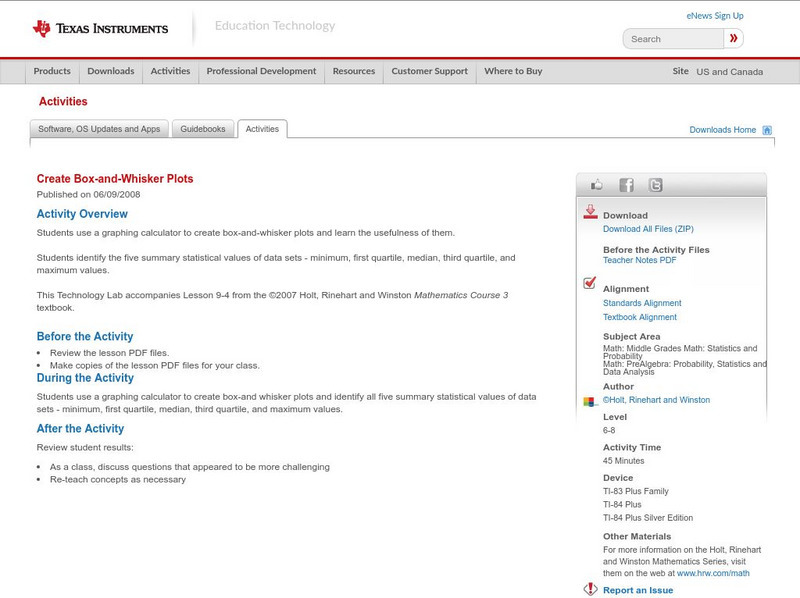Click the ©Holt, Rinehart and Winston link
This screenshot has height=598, width=800.
656,400
